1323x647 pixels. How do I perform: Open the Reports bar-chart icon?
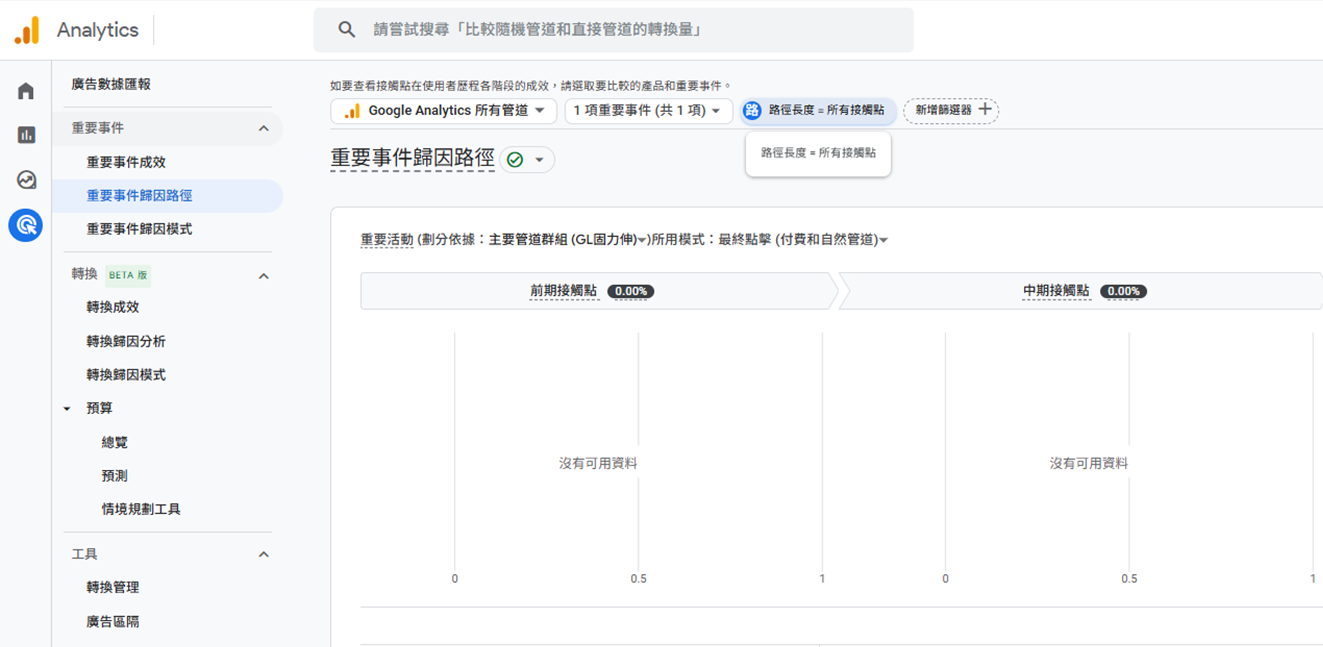click(26, 135)
